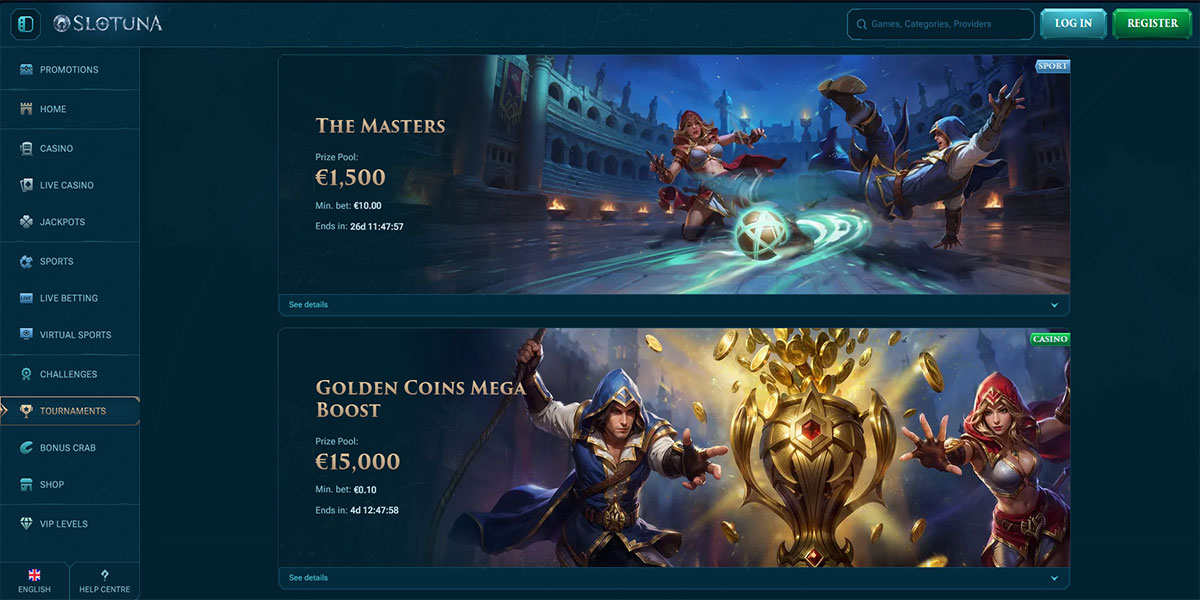
Task: Open the Help Centre button
Action: (x=105, y=580)
